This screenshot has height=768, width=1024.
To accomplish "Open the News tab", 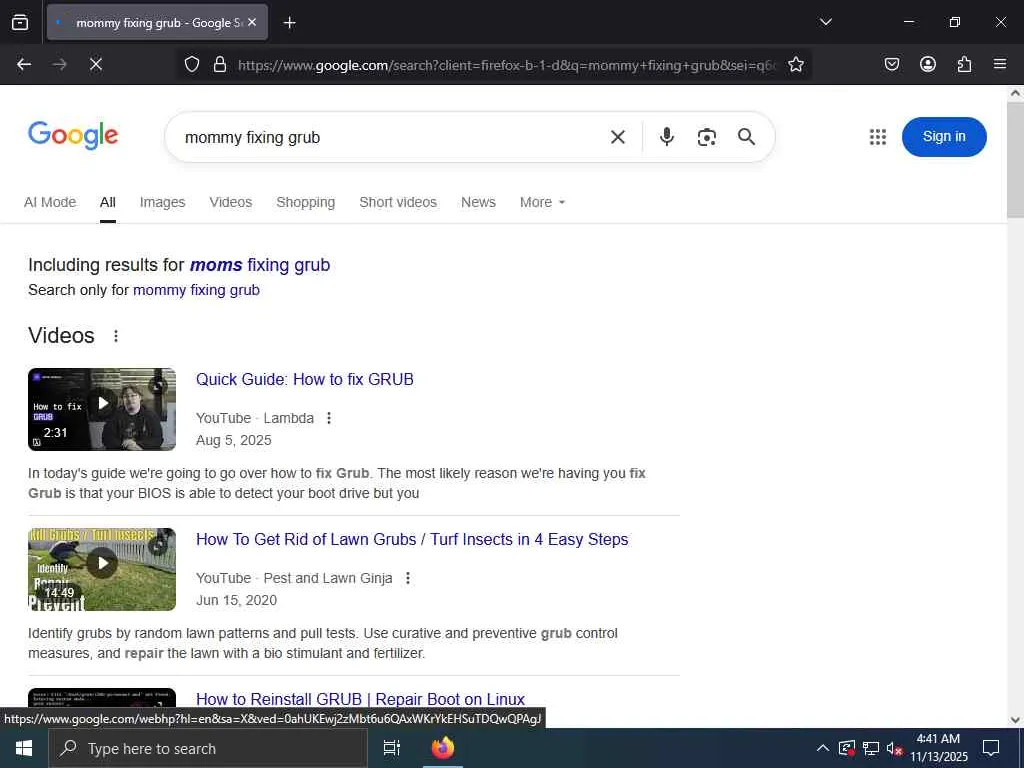I will point(478,202).
